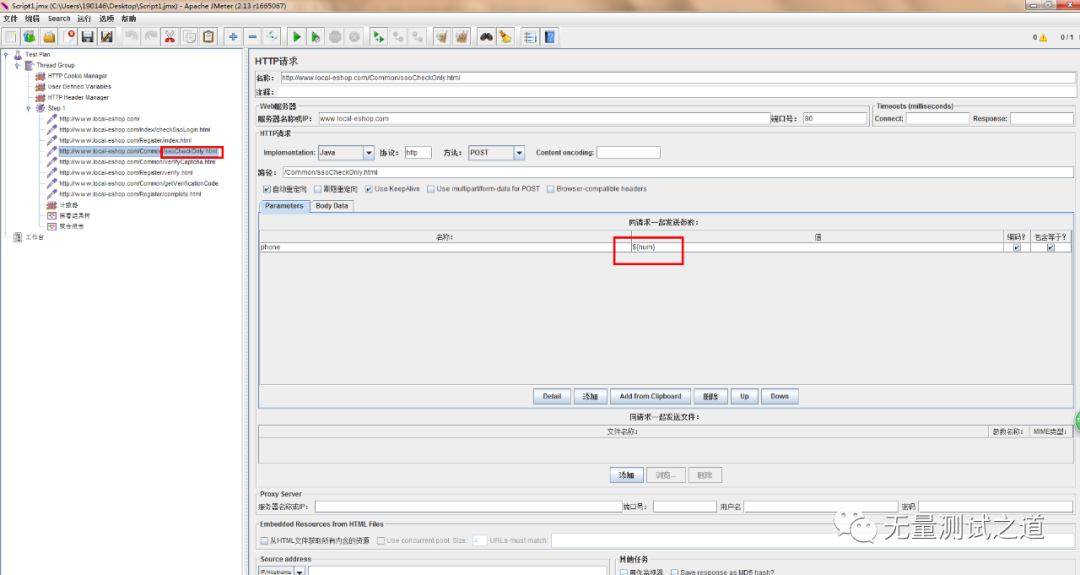Open the Search menu
This screenshot has width=1080, height=575.
(x=59, y=19)
